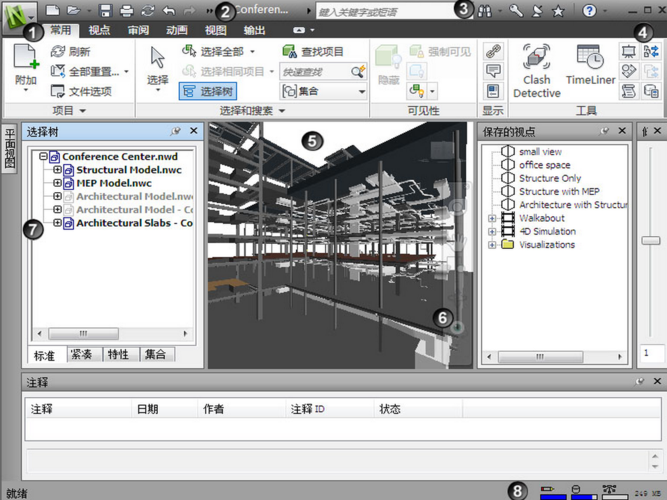
Task: Expand the Structural Model.nwc tree node
Action: [x=57, y=171]
